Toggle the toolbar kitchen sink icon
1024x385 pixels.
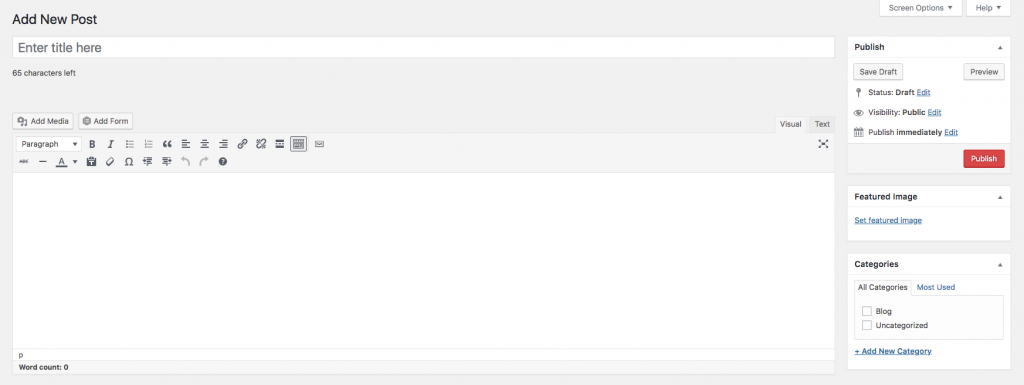click(x=298, y=144)
